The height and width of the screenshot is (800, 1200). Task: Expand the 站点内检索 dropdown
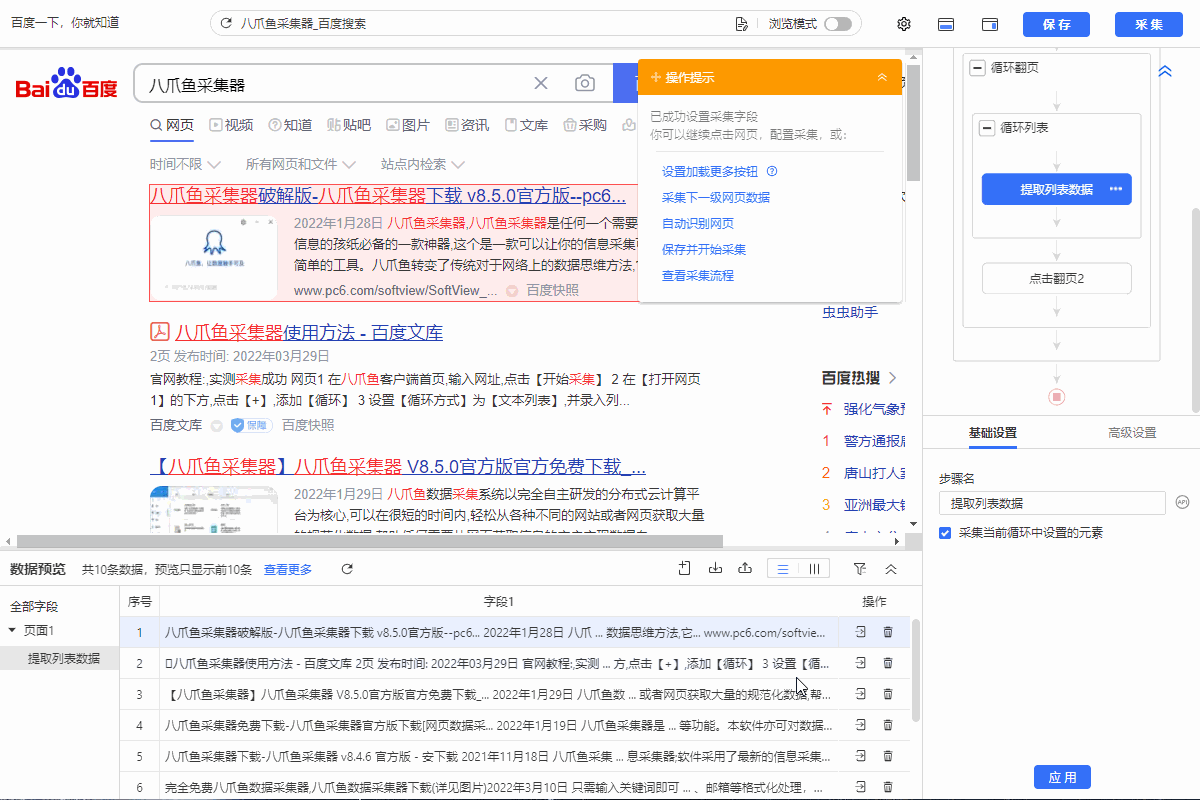pos(423,164)
